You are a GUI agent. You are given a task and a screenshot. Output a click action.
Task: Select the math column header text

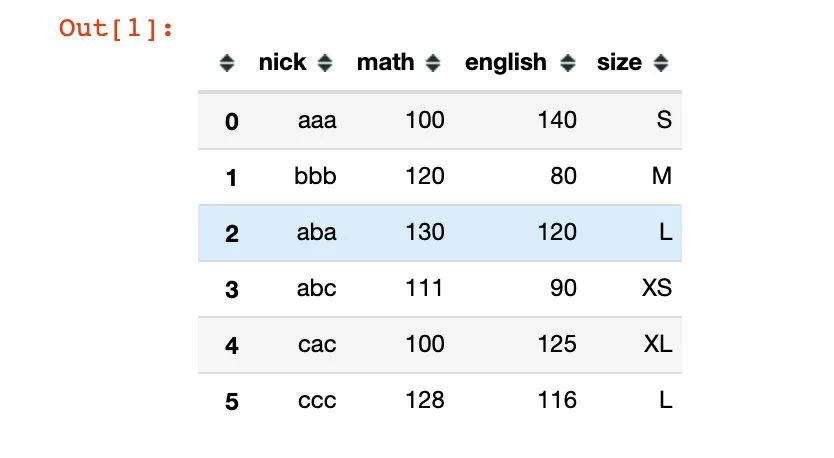tap(386, 62)
